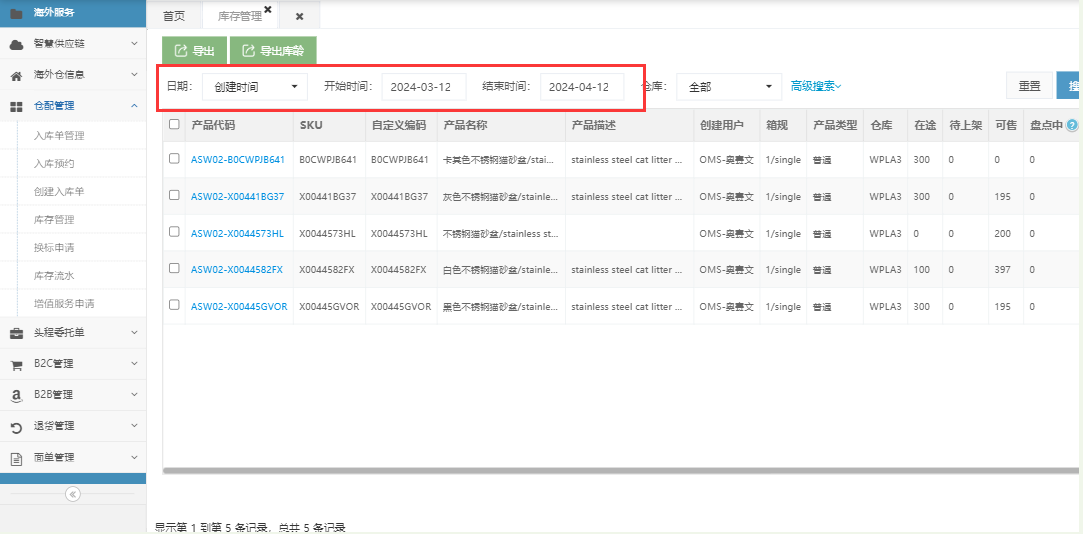Screen dimensions: 1083x534
Task: Open product link ASW02-X0044582FX
Action: (x=237, y=270)
